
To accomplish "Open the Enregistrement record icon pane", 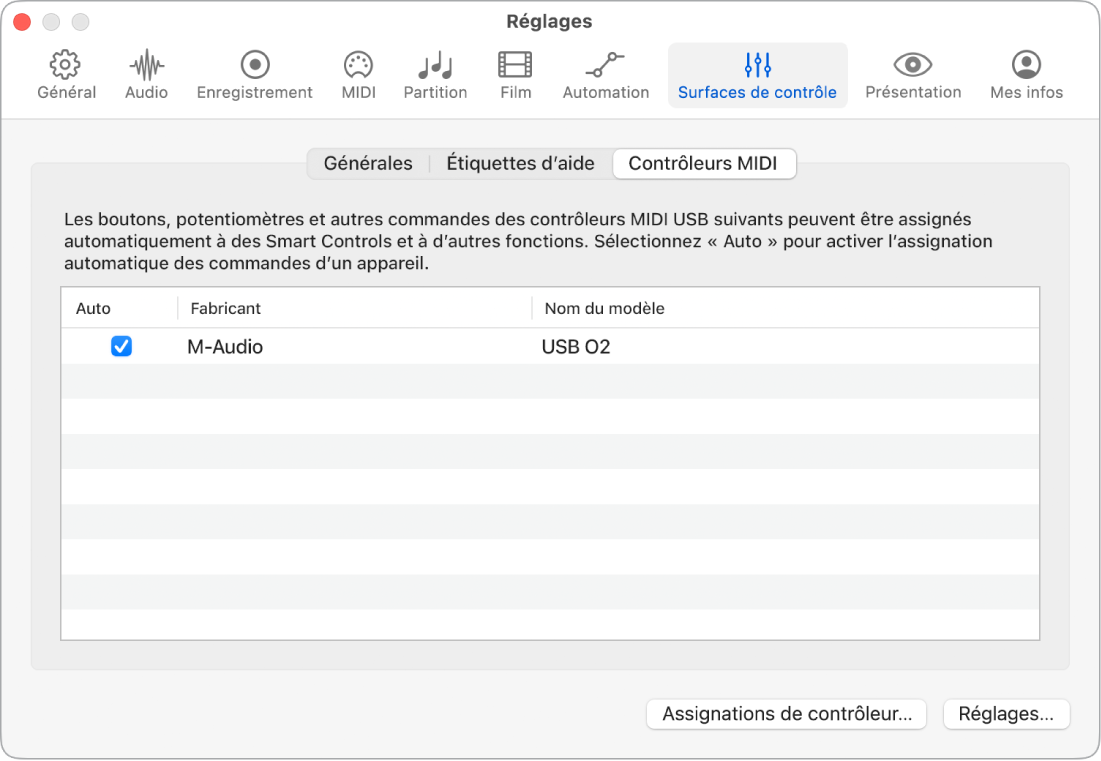I will coord(254,76).
